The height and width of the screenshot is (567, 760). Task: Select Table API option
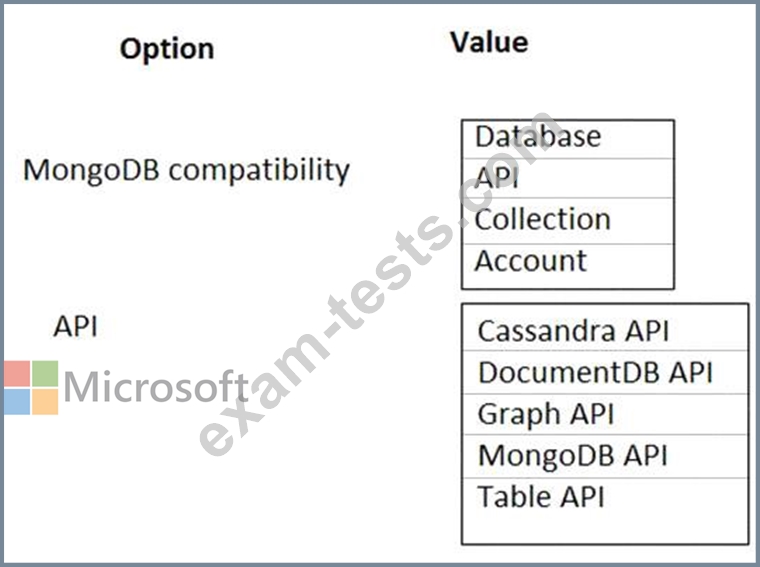[x=605, y=497]
